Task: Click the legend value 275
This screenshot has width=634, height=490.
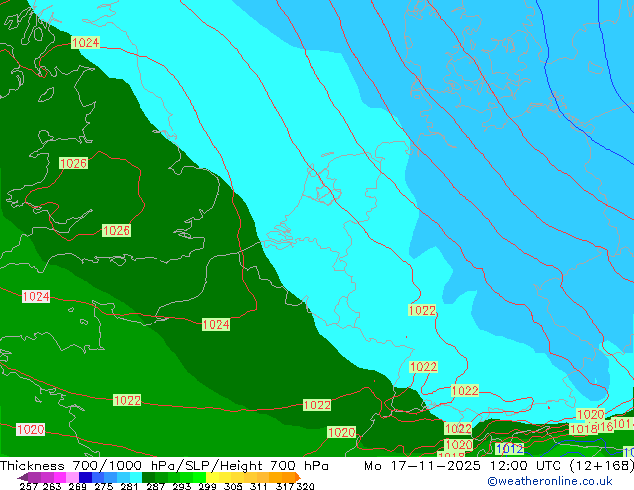Action: point(103,486)
